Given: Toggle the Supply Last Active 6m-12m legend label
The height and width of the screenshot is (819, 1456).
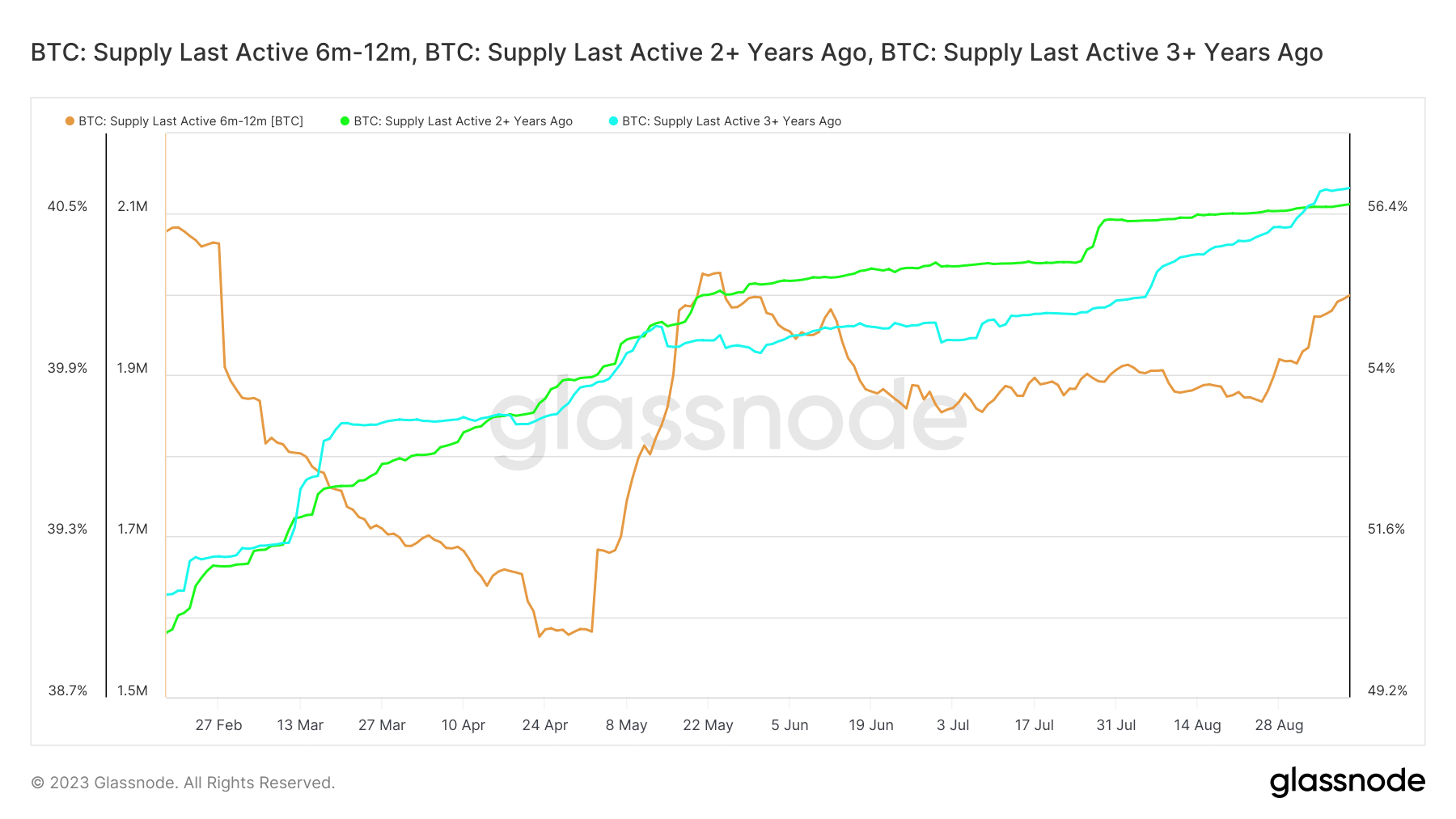Looking at the screenshot, I should (191, 121).
